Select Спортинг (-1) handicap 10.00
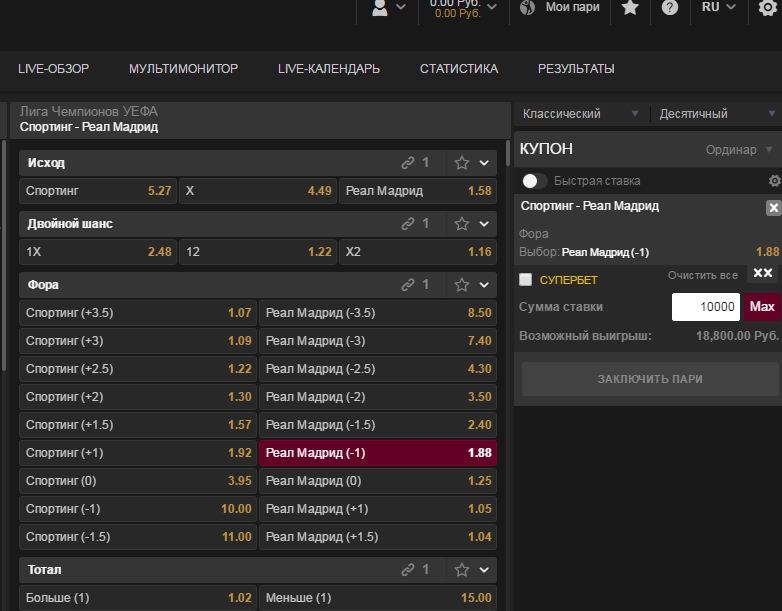Viewport: 782px width, 611px height. point(138,509)
